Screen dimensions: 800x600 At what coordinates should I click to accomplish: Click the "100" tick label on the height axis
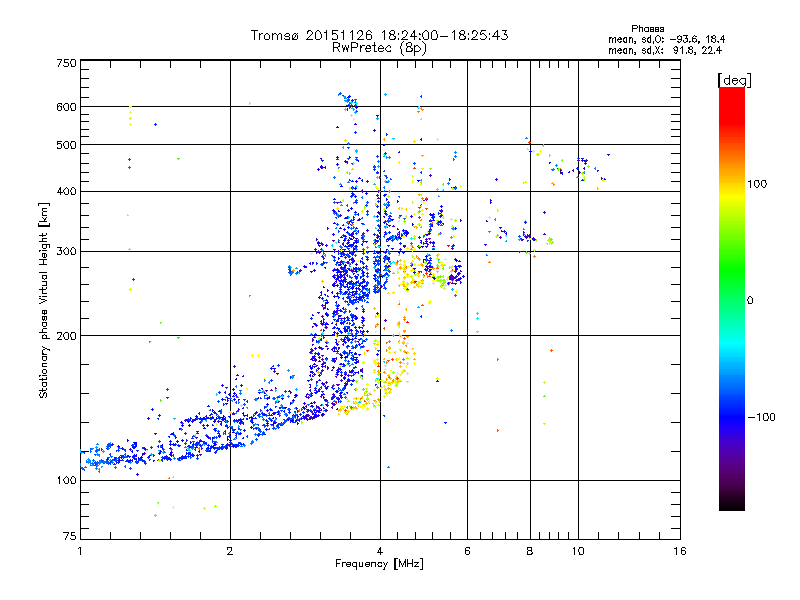click(x=66, y=481)
